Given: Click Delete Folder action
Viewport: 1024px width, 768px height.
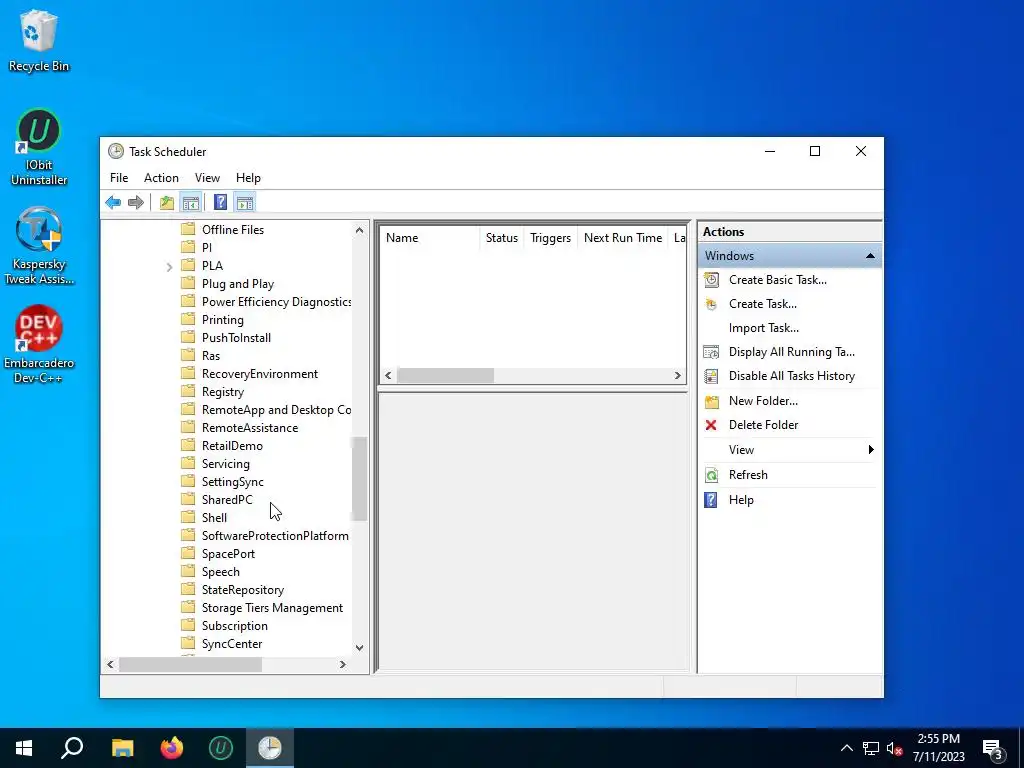Looking at the screenshot, I should point(763,425).
